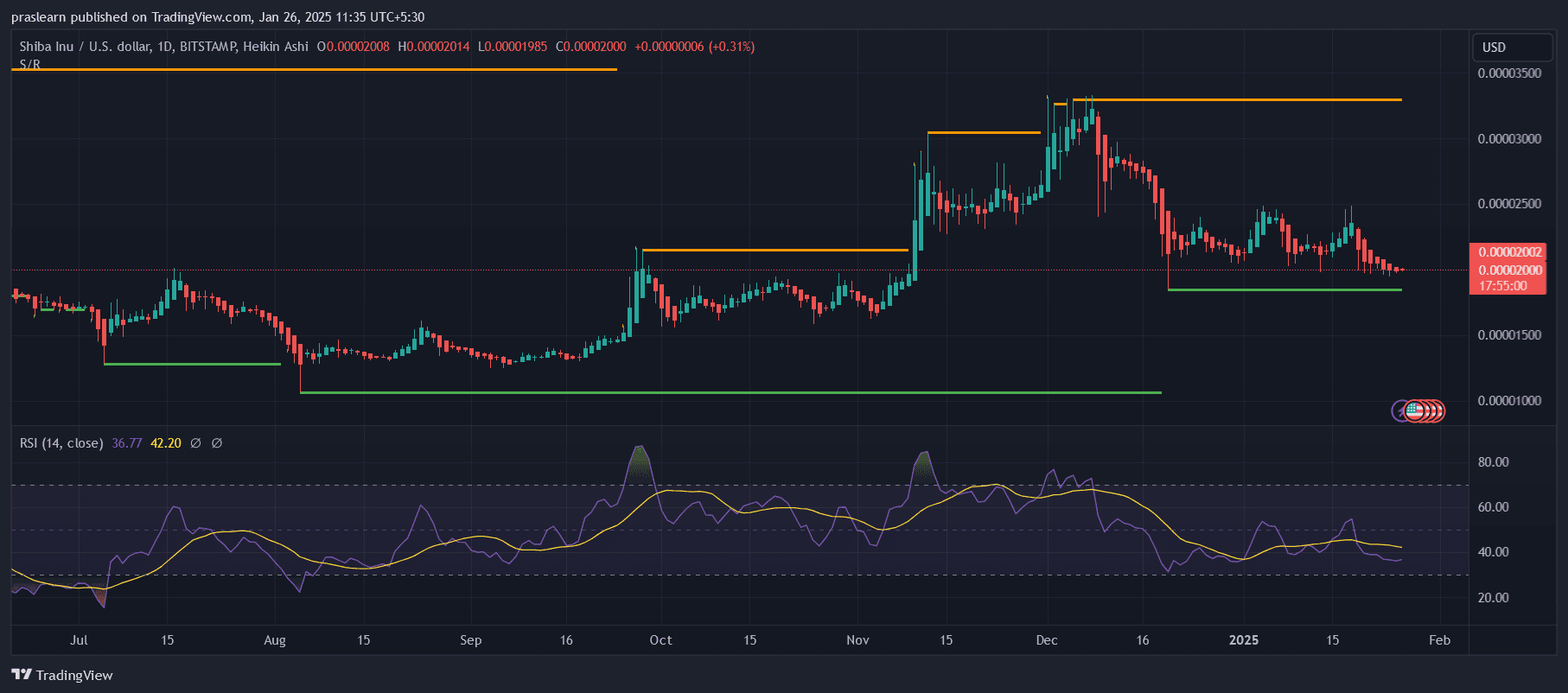Viewport: 1568px width, 693px height.
Task: Open the US flag economic event marker
Action: pyautogui.click(x=1415, y=410)
